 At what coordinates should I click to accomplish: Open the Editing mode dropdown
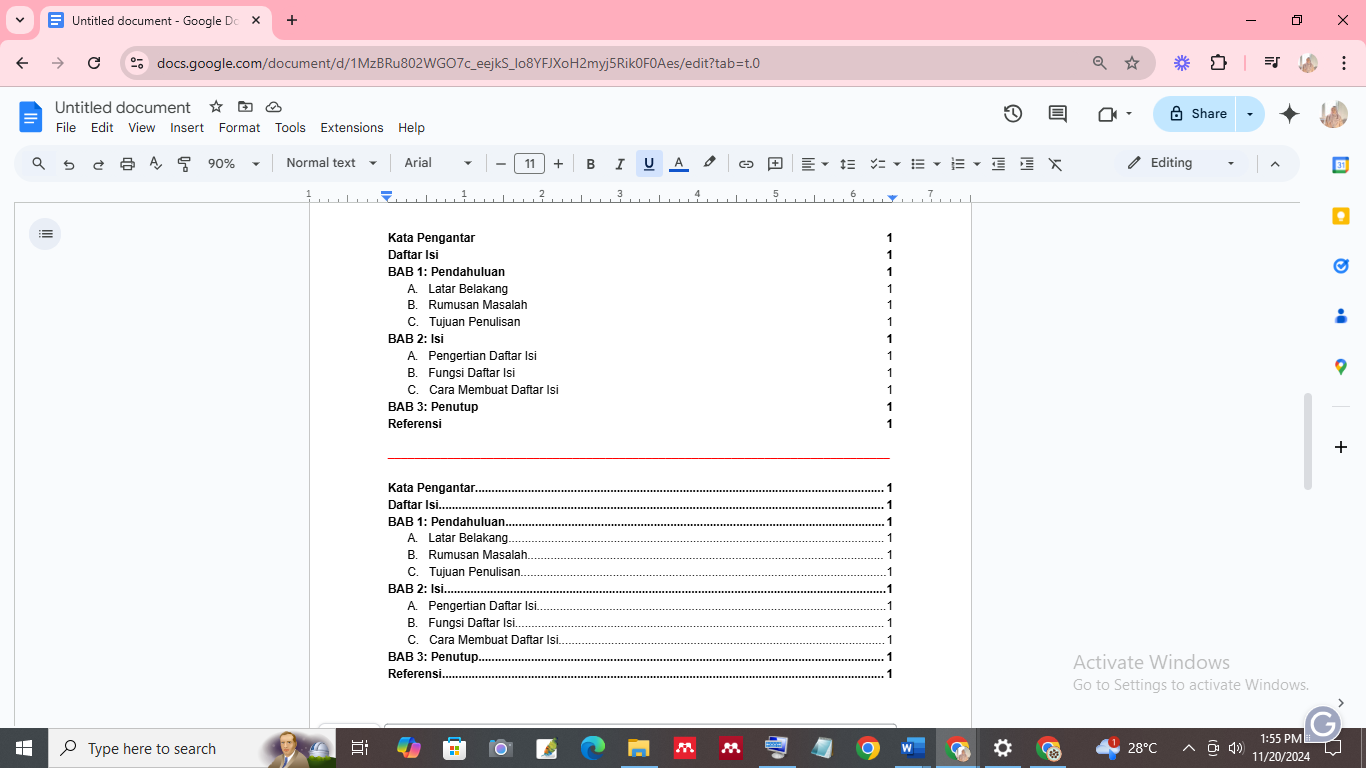pos(1181,163)
